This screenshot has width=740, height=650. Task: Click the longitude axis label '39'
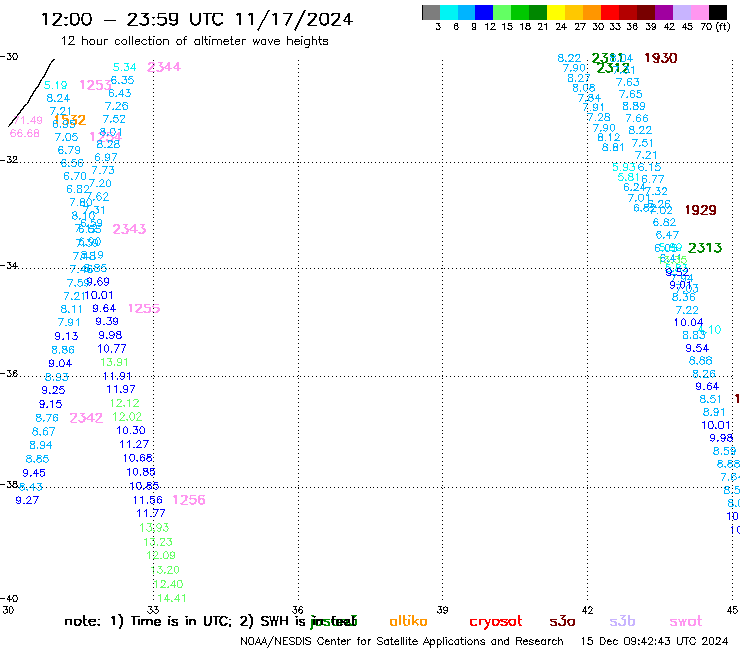[x=442, y=610]
